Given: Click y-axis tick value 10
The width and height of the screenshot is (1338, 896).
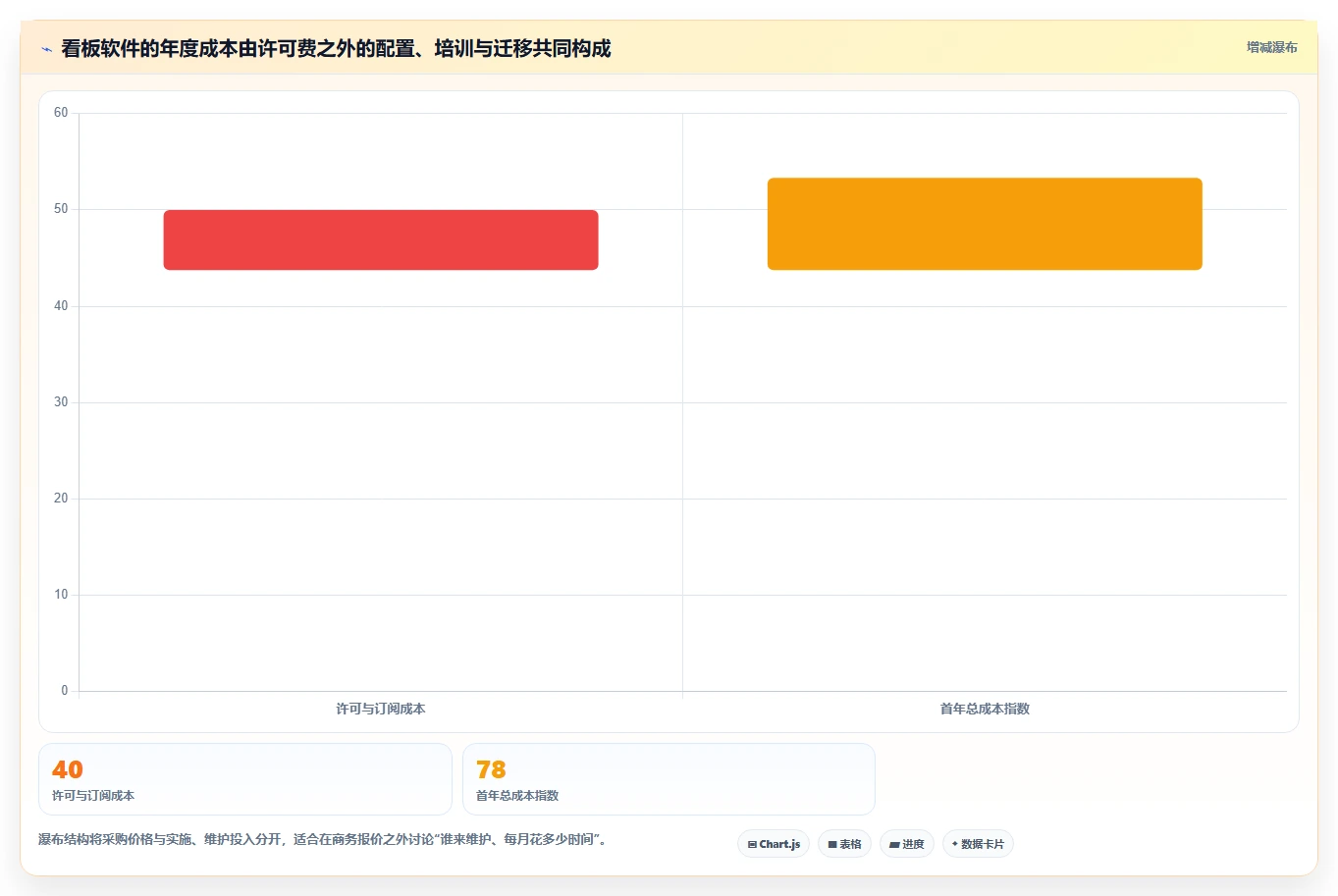Looking at the screenshot, I should 61,595.
